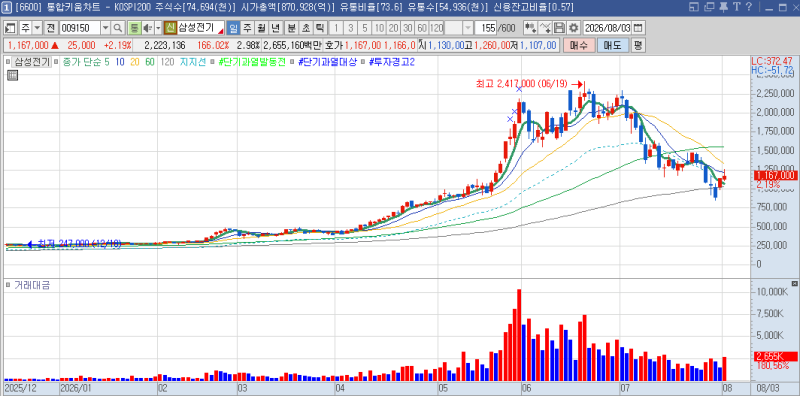Image resolution: width=800 pixels, height=396 pixels.
Task: Select the 틱 tick chart period
Action: pyautogui.click(x=320, y=28)
